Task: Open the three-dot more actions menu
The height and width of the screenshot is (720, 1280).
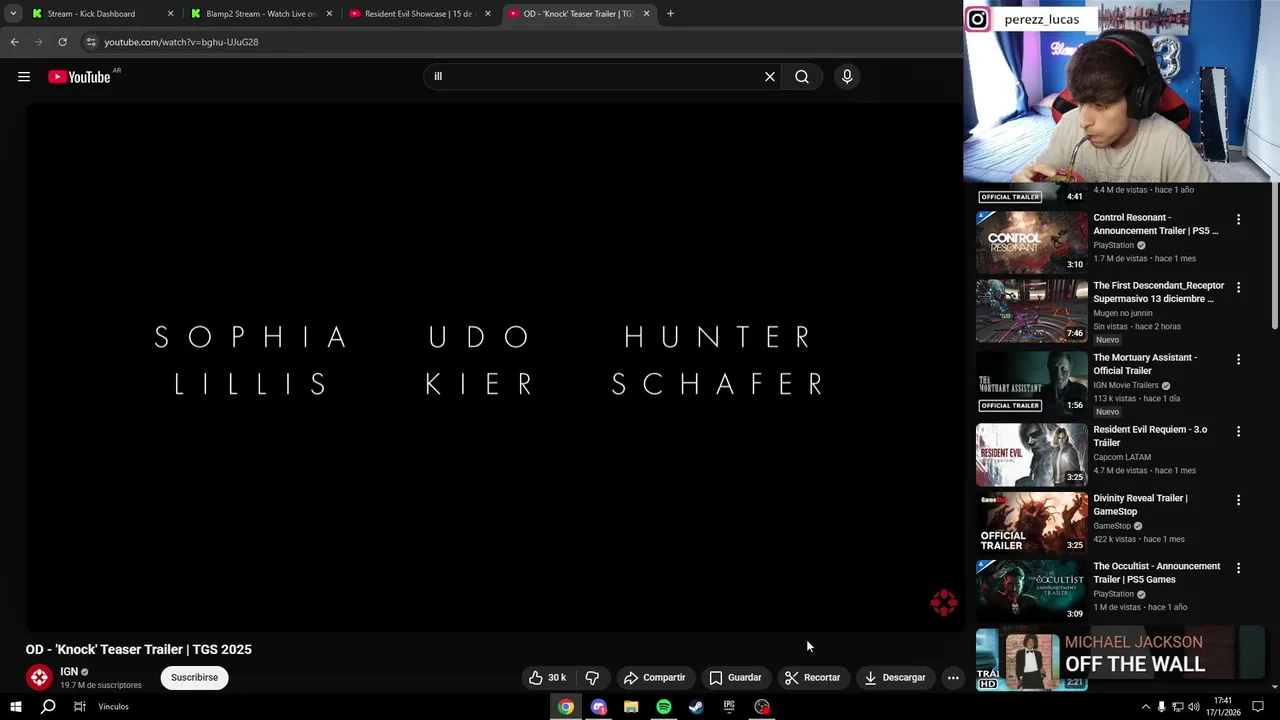Action: pos(953,678)
